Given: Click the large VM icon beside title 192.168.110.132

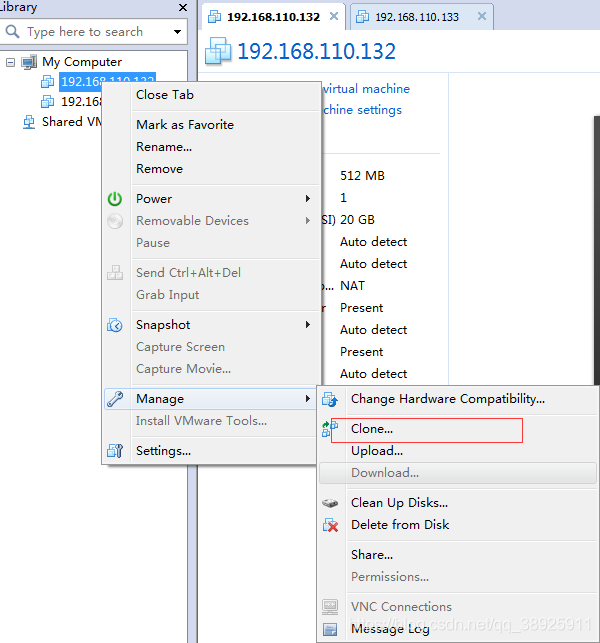Looking at the screenshot, I should [218, 51].
